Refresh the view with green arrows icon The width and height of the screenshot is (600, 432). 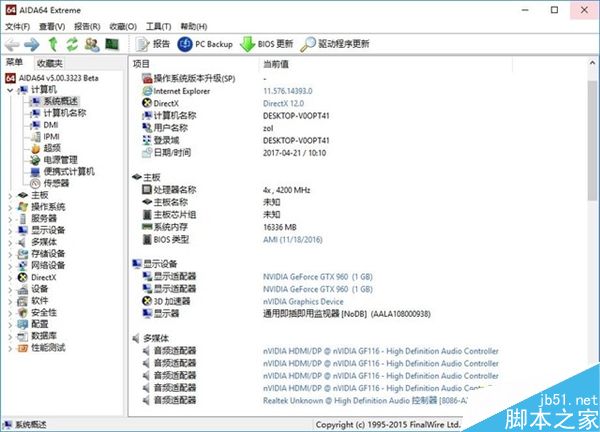(72, 44)
